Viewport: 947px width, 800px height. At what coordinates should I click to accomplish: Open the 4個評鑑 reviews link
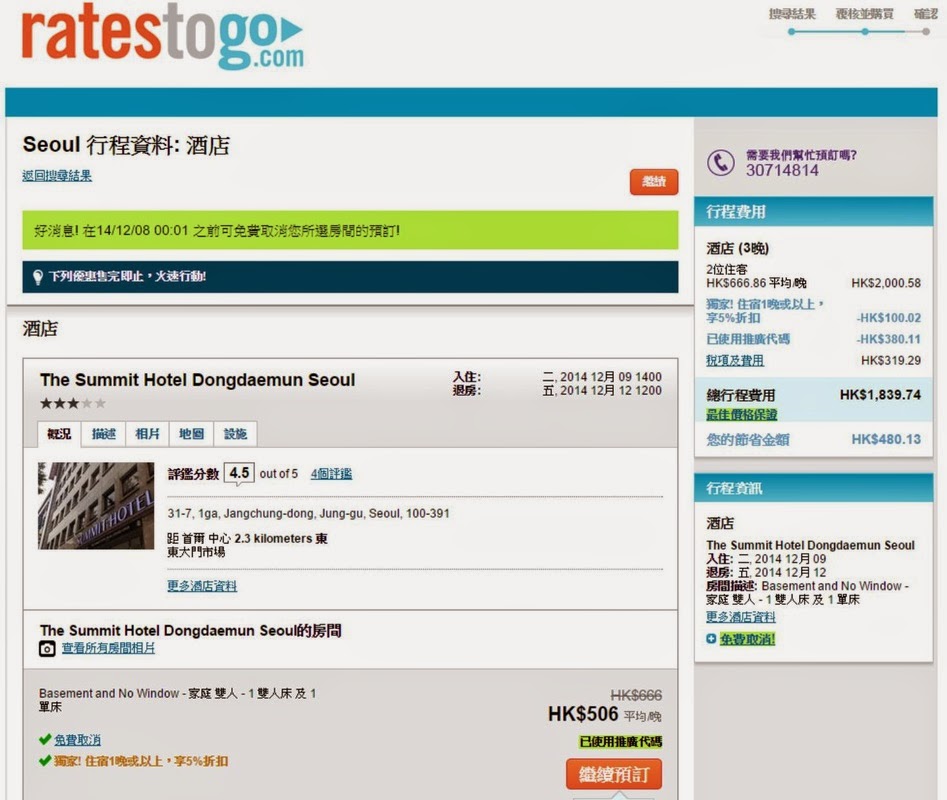coord(331,474)
